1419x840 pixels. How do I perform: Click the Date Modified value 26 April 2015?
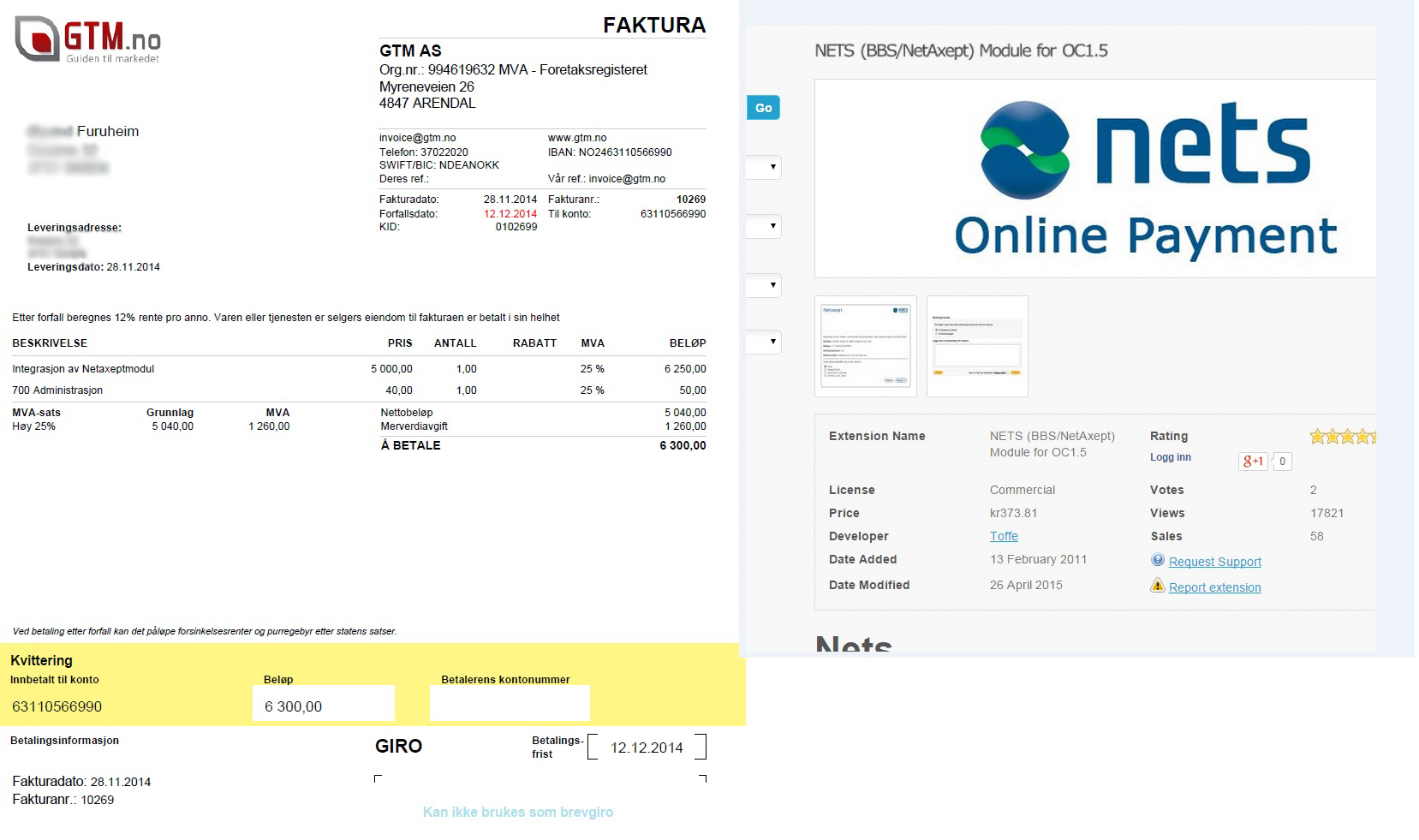tap(1026, 585)
